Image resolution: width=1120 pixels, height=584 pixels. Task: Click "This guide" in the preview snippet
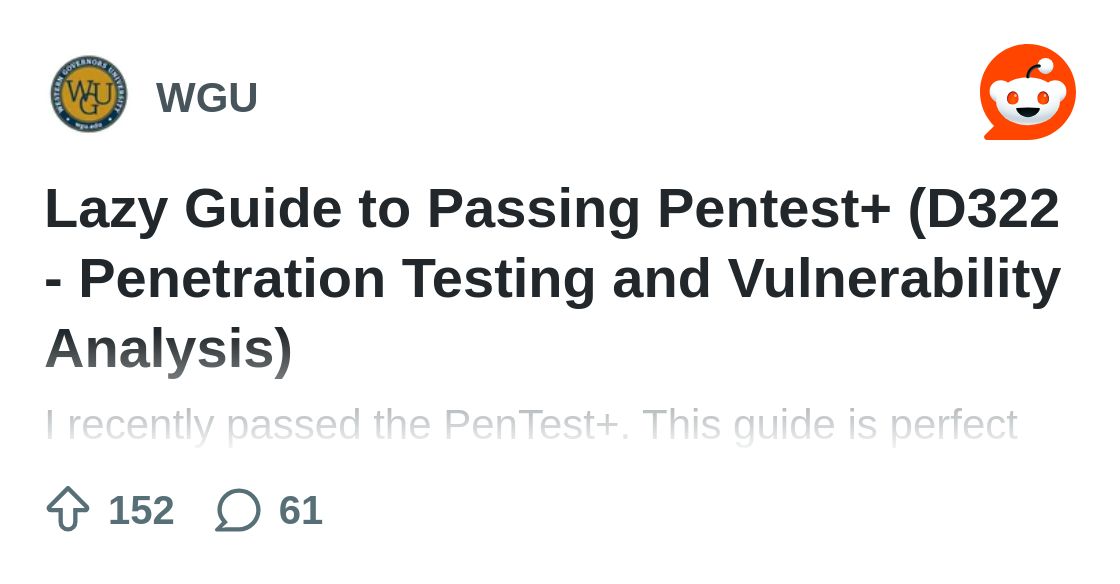(738, 426)
